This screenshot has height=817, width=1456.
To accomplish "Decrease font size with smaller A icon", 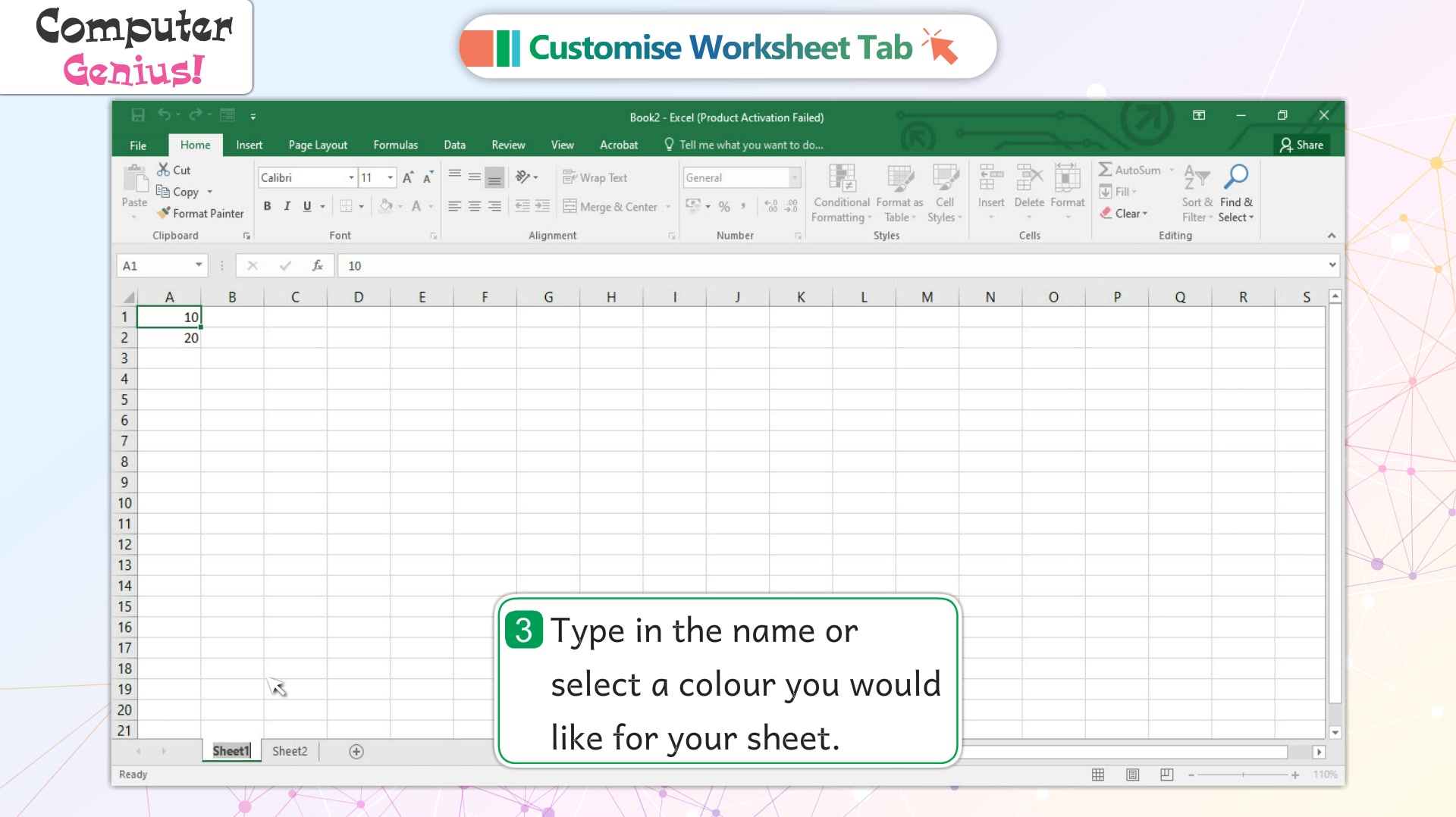I will coord(428,177).
